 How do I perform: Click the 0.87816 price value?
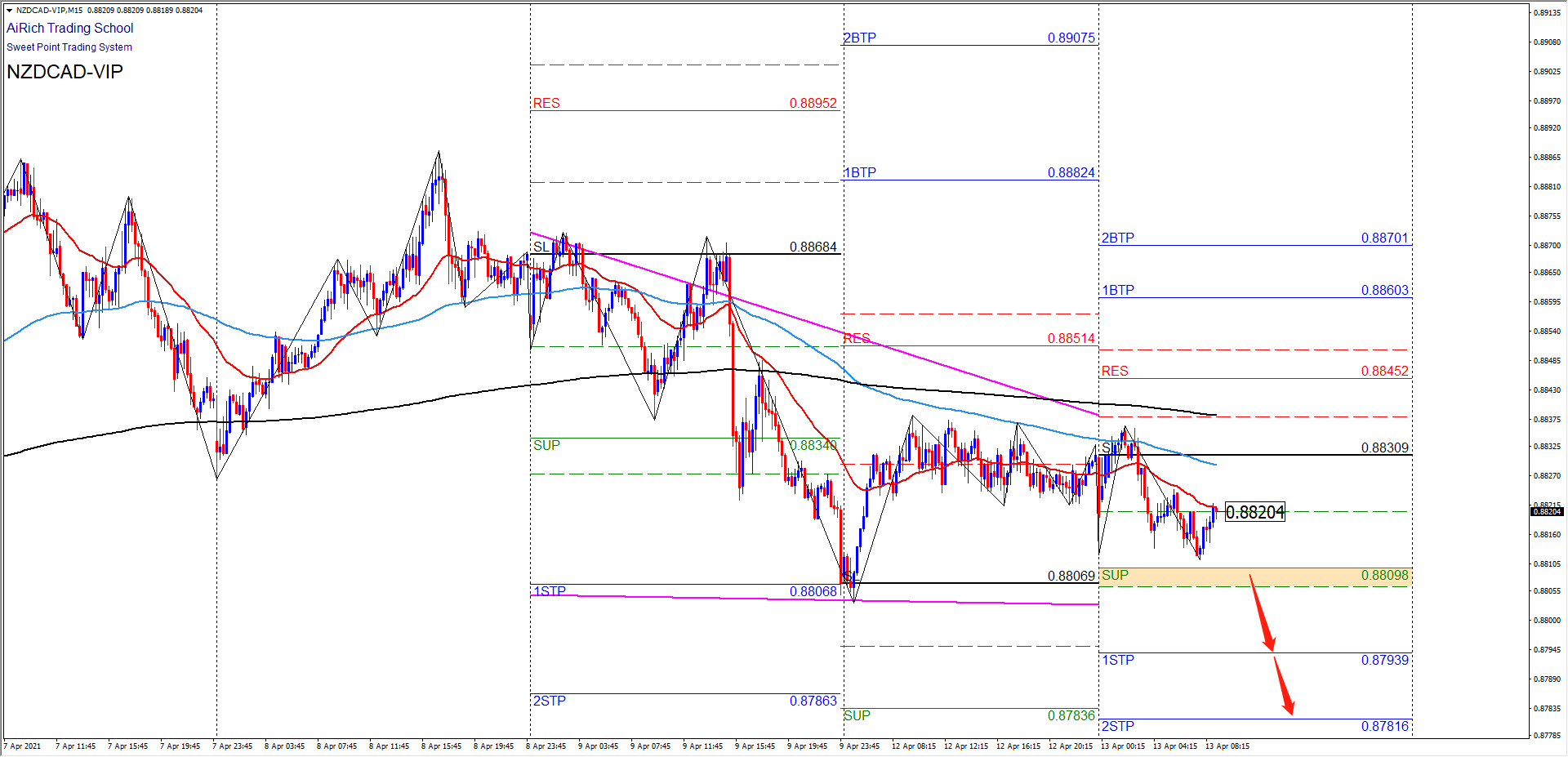(x=1385, y=726)
